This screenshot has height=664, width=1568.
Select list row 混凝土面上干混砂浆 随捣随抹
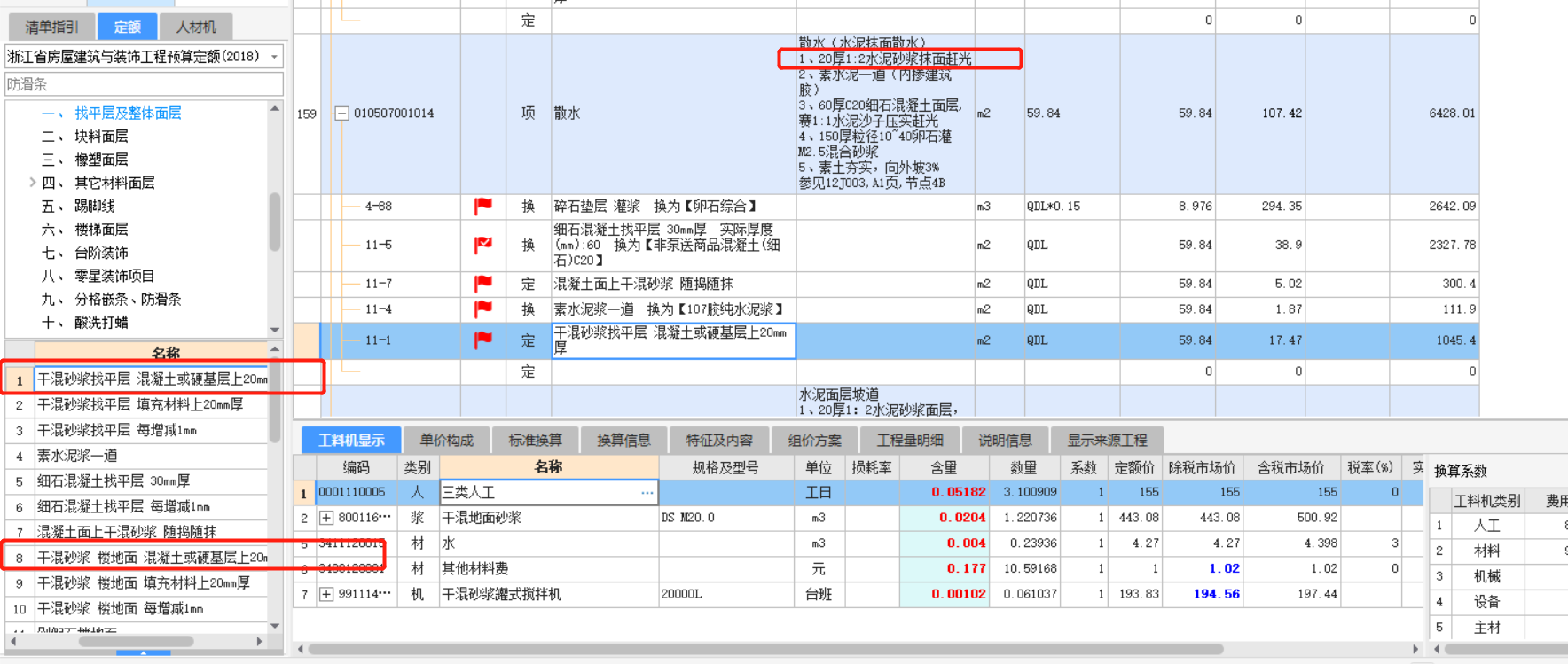point(151,532)
